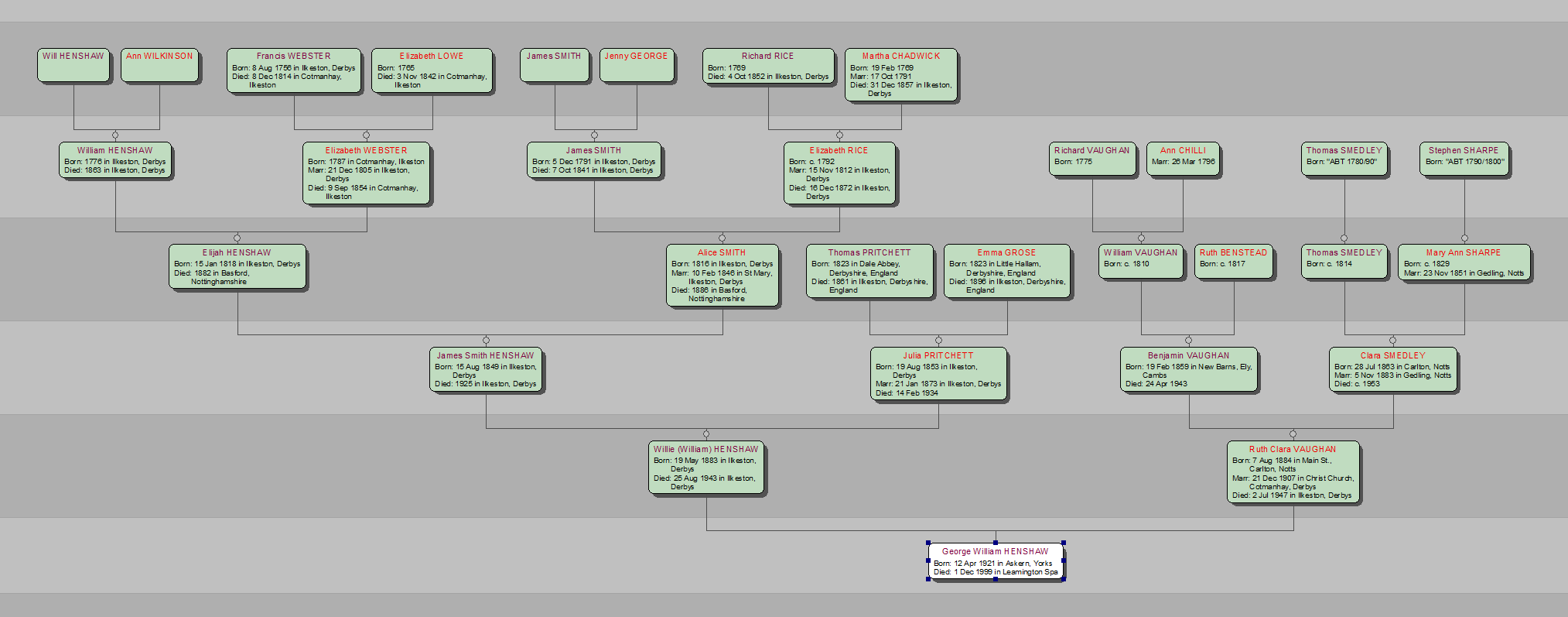Pick the Elizabeth LOWE ancestor box
Screen dimensions: 1568x617
coord(432,70)
